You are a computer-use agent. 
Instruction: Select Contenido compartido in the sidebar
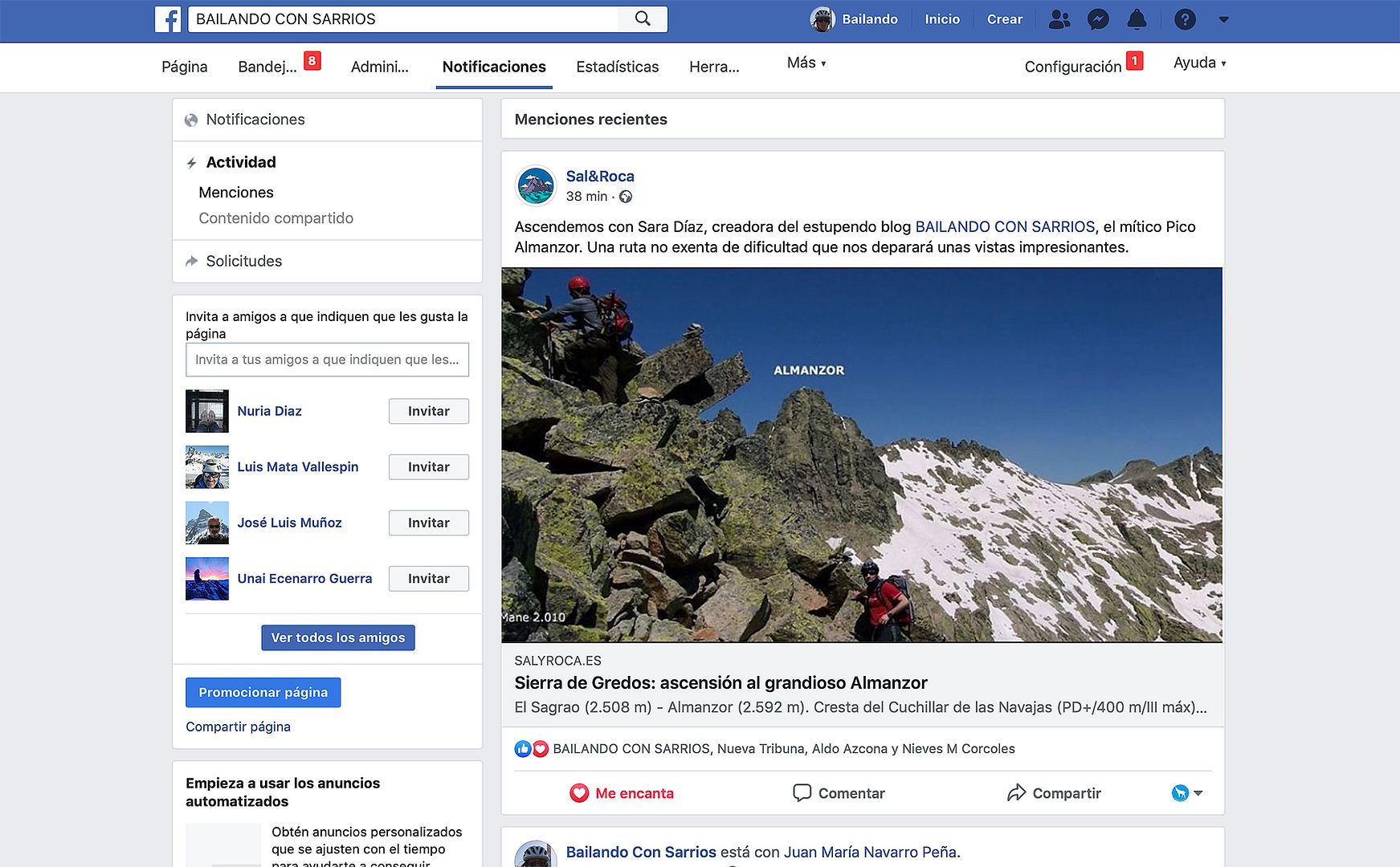(276, 218)
